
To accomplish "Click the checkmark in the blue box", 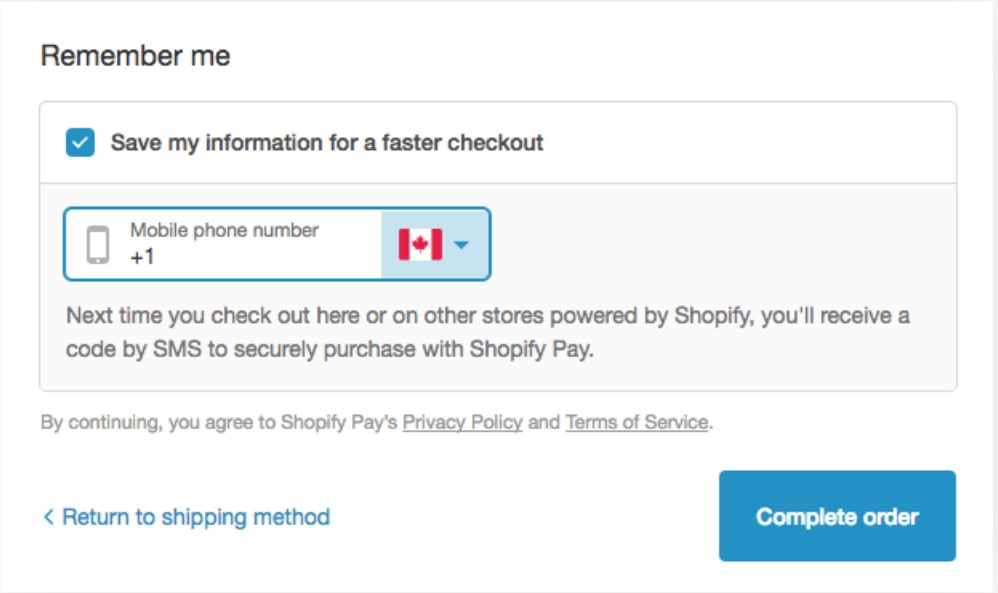I will pyautogui.click(x=80, y=142).
